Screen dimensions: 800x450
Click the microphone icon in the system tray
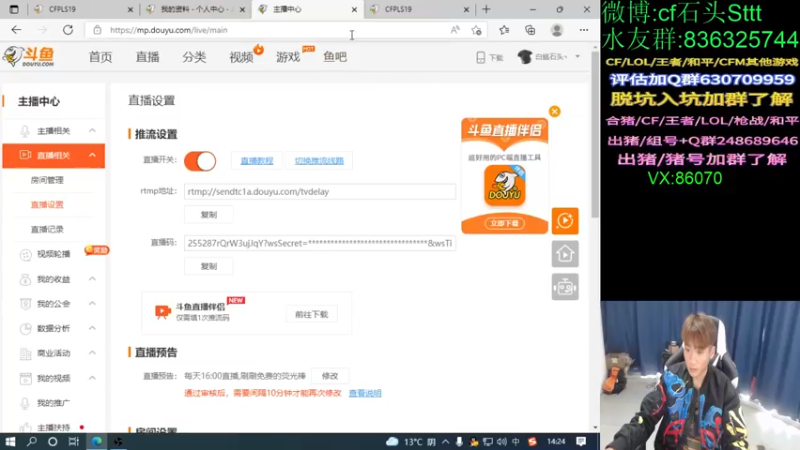tap(459, 441)
